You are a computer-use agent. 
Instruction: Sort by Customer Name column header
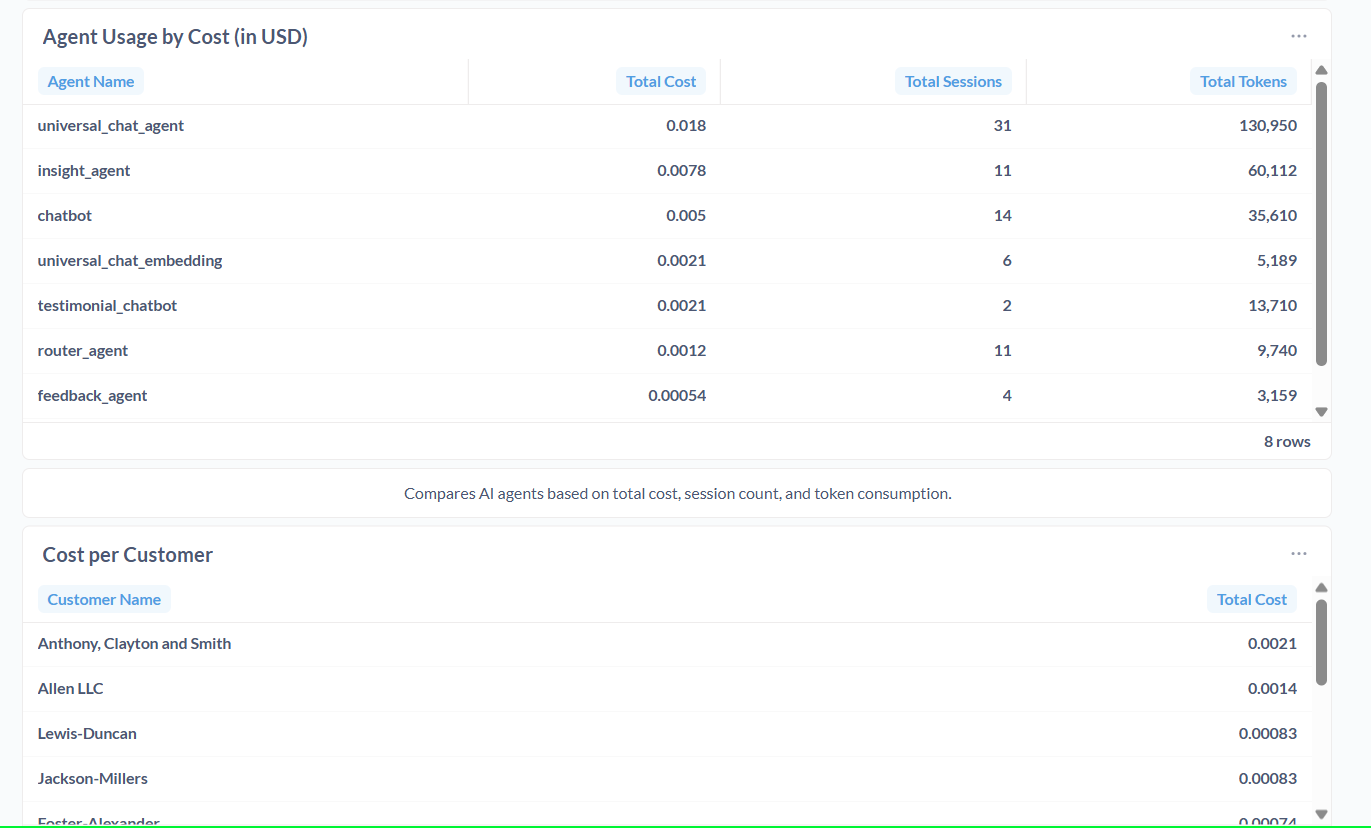click(x=104, y=600)
